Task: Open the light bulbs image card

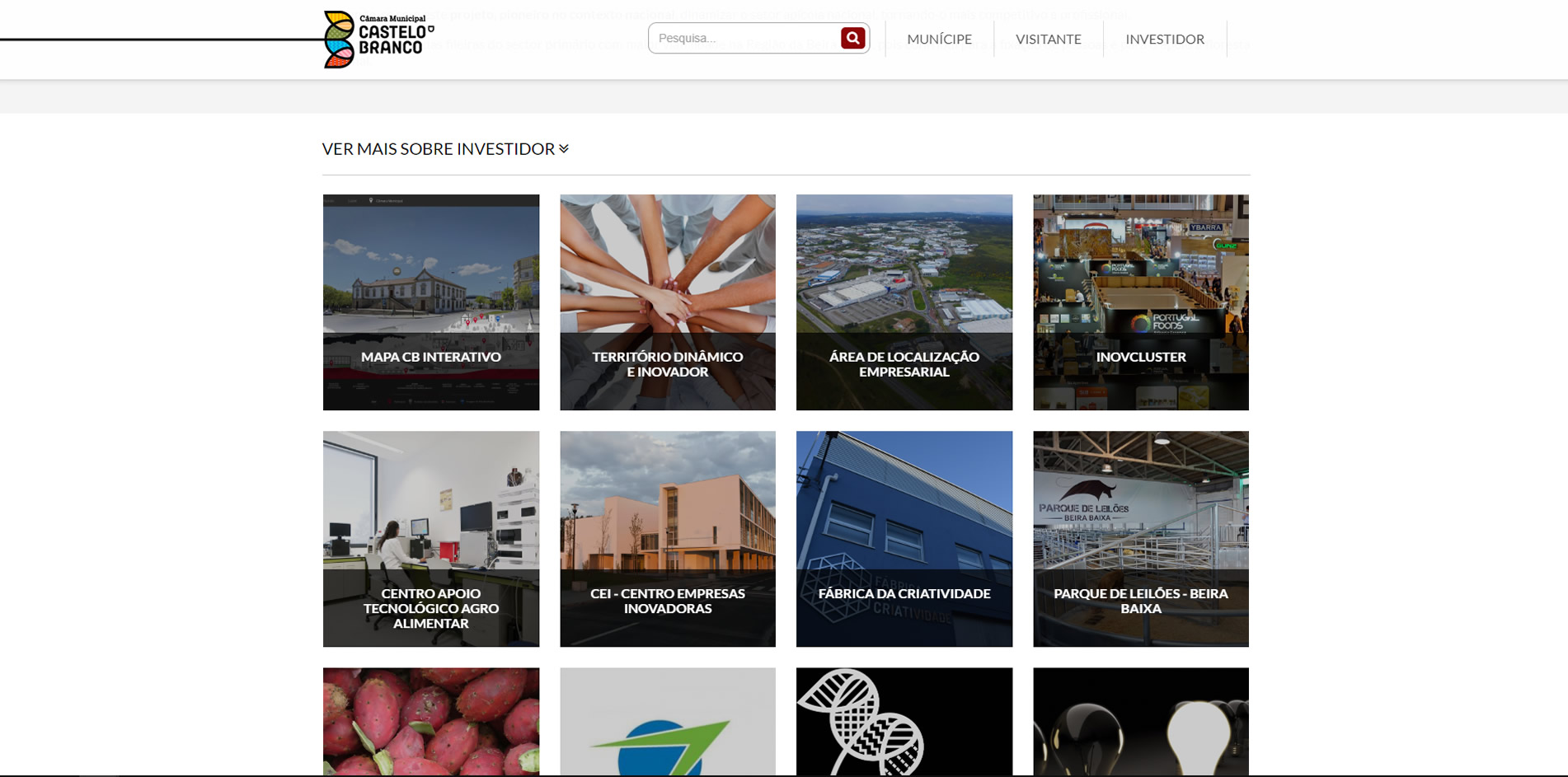Action: pos(1141,722)
